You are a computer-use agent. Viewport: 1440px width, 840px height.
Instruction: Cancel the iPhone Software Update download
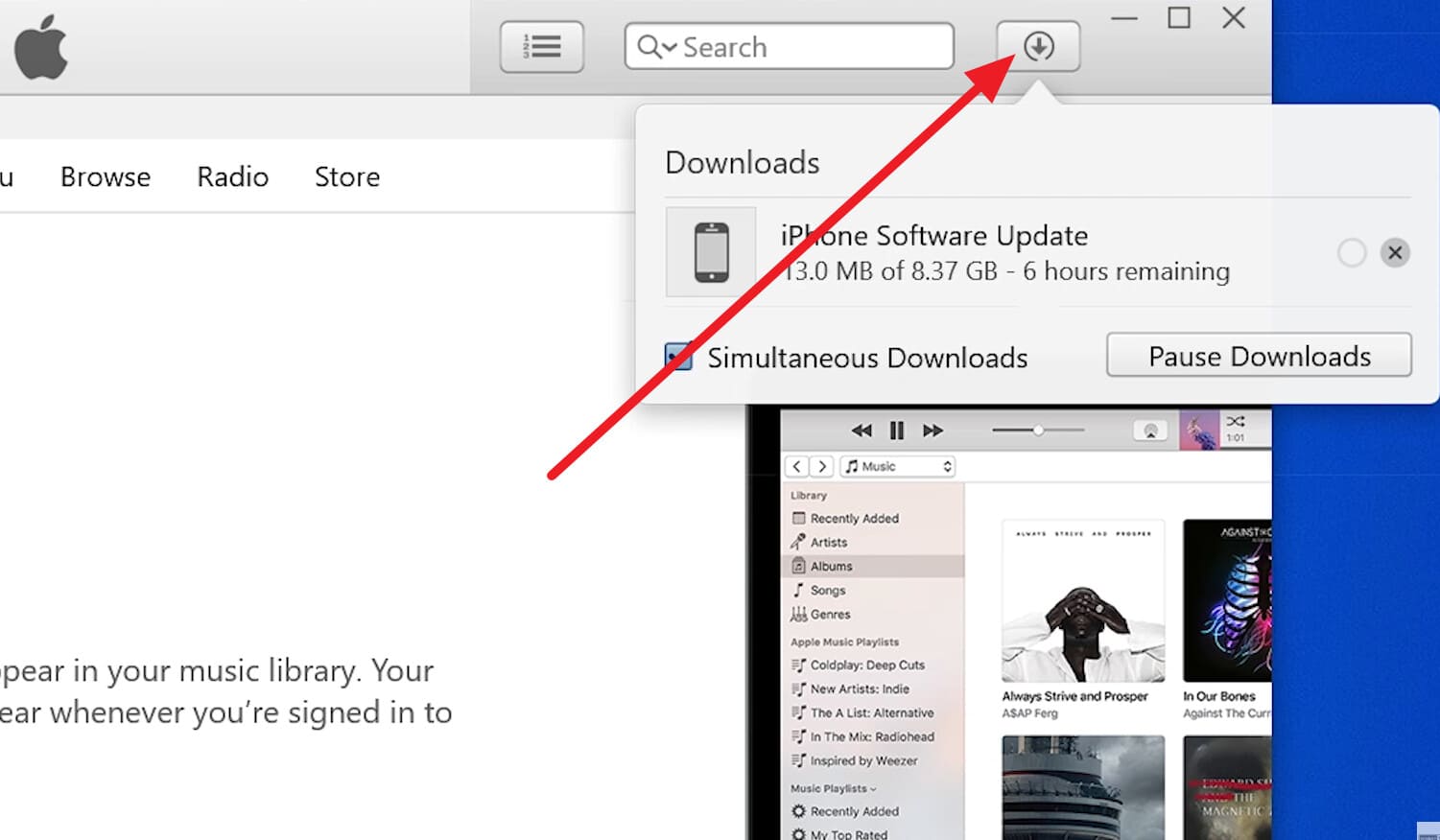1395,252
